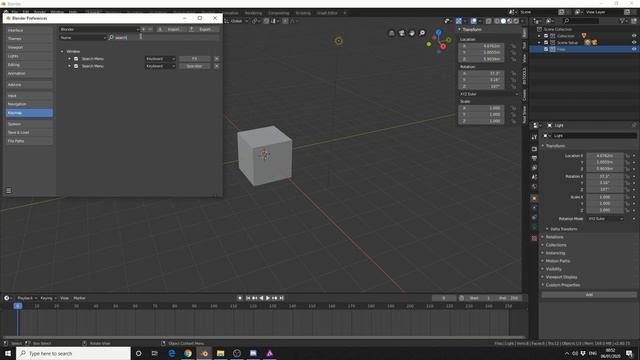
Task: Open the Playback menu in timeline
Action: (x=27, y=298)
